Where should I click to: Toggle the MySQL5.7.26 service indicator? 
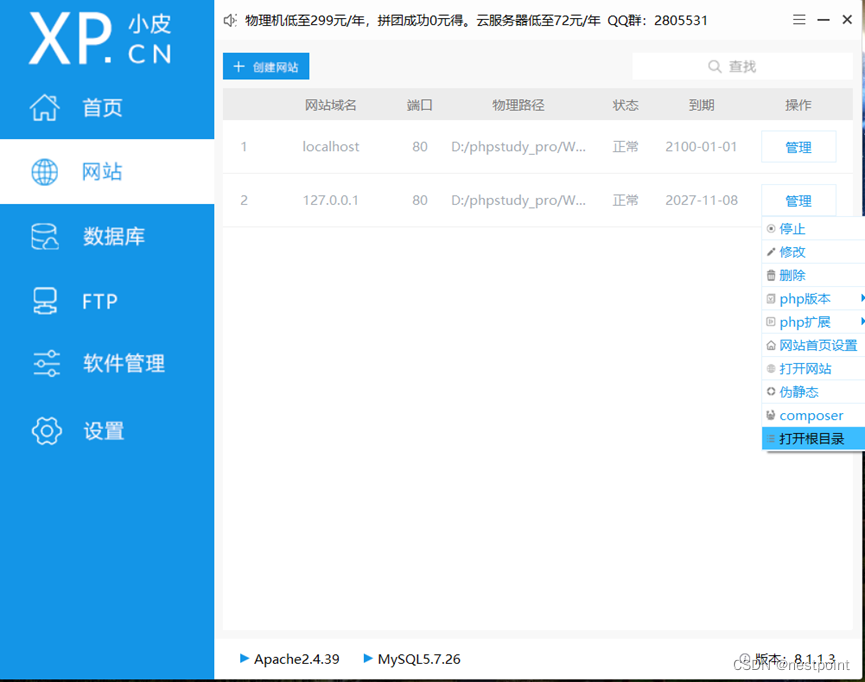point(368,659)
